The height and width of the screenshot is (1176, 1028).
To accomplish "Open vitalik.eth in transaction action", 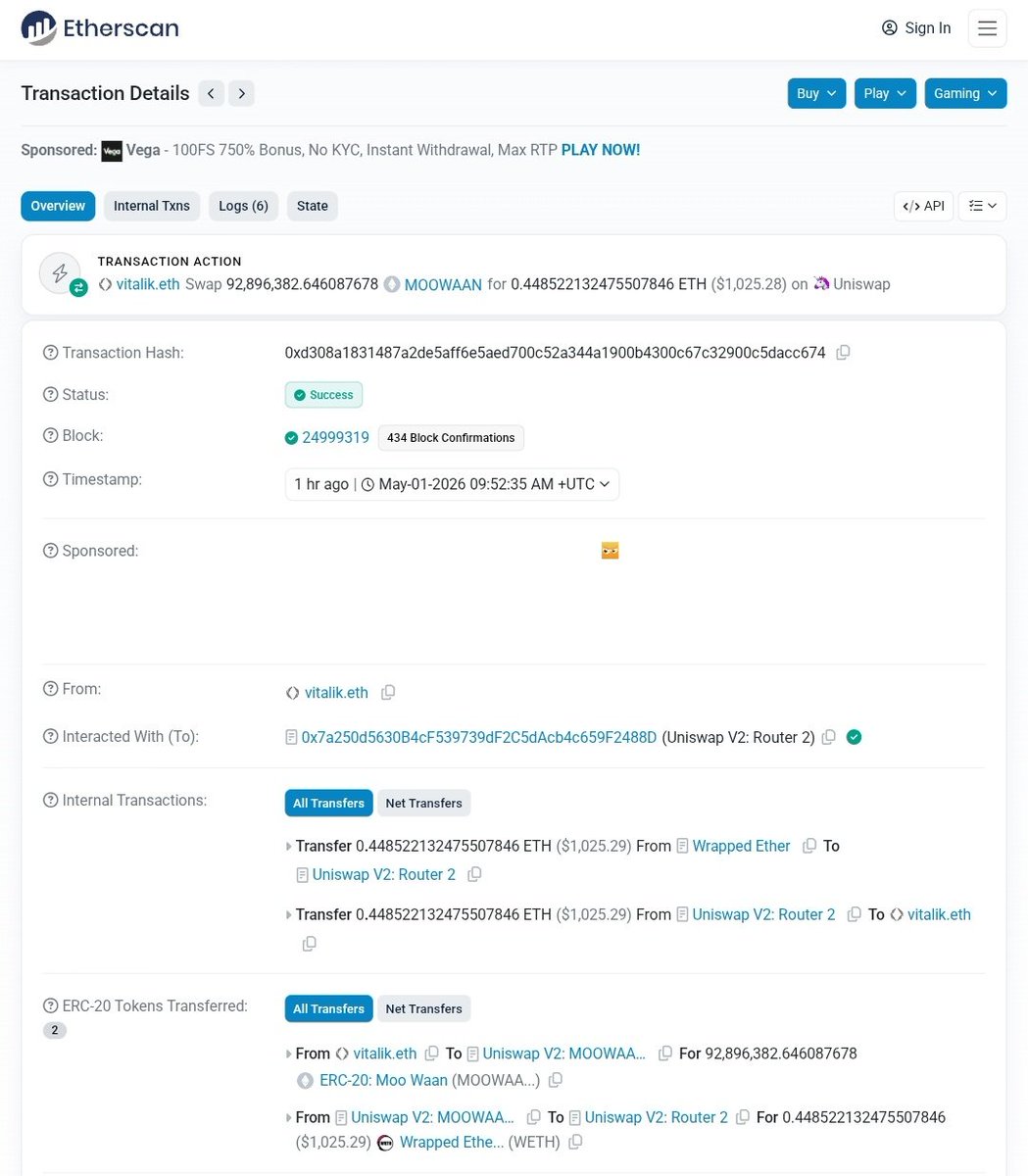I will click(x=148, y=284).
